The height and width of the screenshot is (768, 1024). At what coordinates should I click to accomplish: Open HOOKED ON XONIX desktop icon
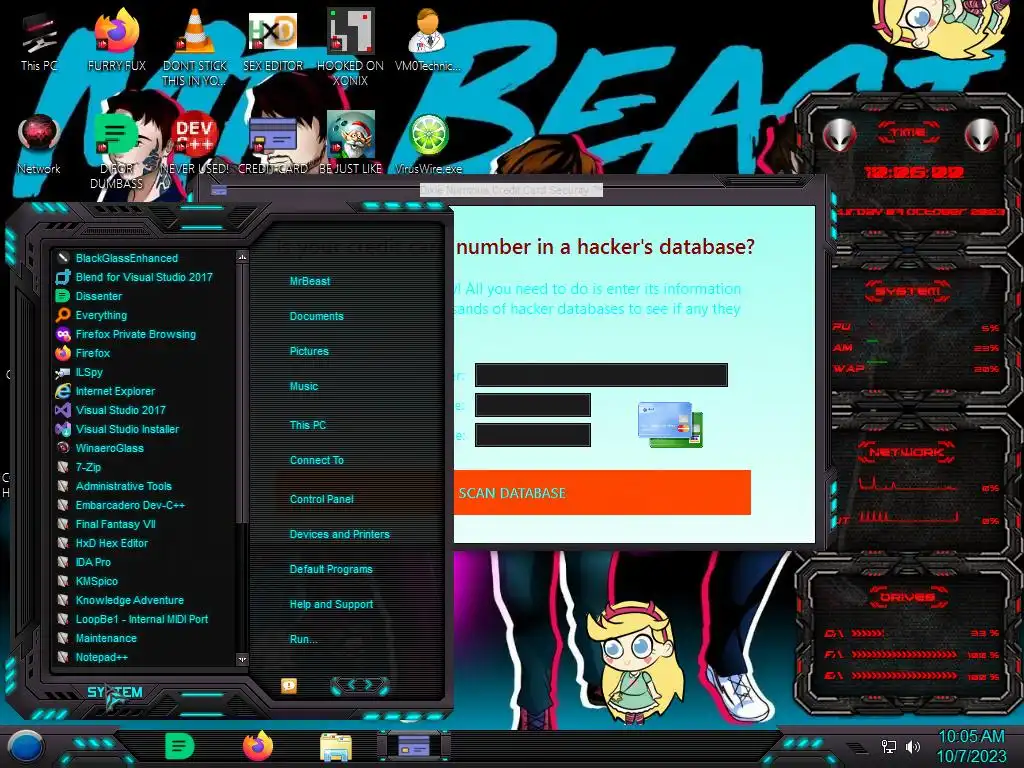pyautogui.click(x=350, y=46)
